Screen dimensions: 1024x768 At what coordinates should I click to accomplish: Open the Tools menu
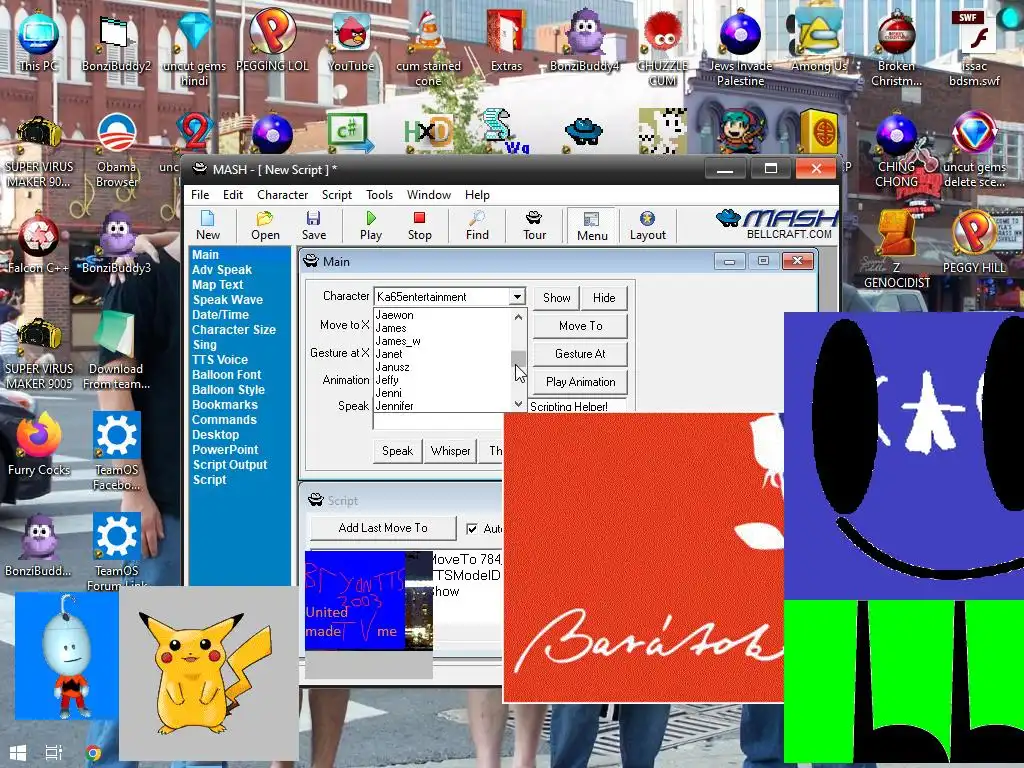[x=379, y=195]
